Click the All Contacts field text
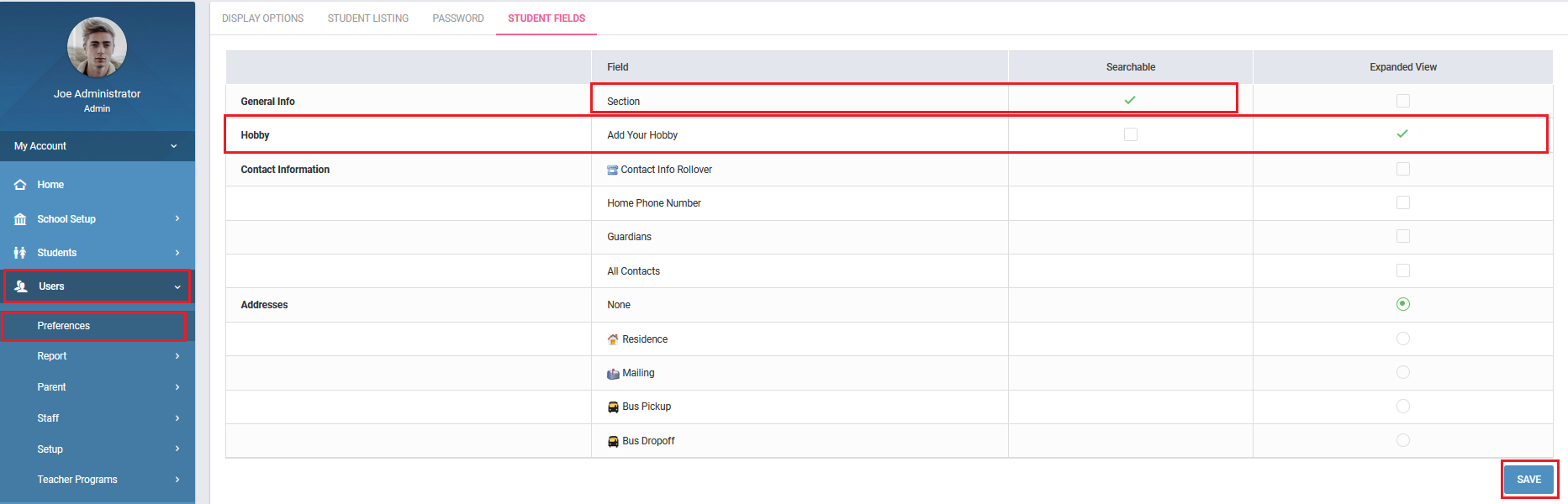1568x504 pixels. coord(634,271)
